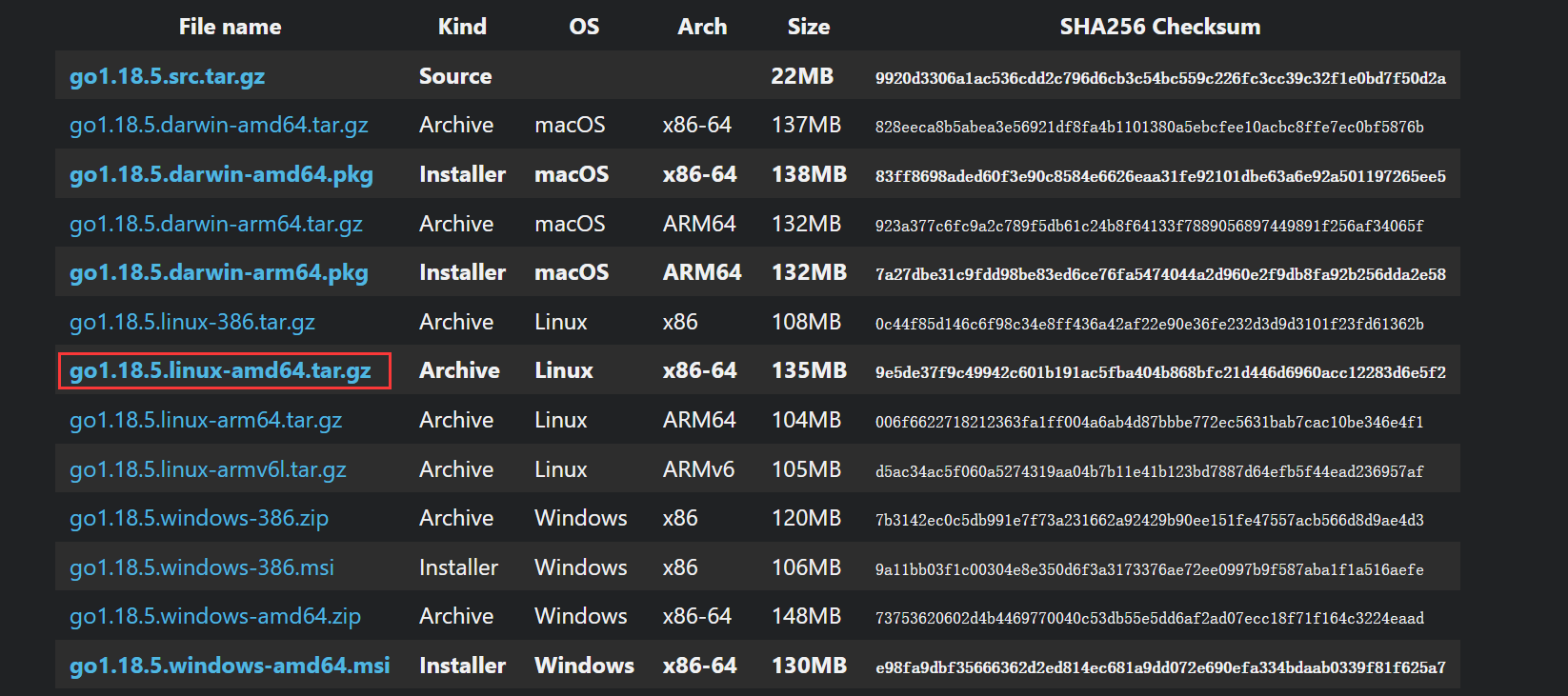
Task: Open go1.18.5.src.tar.gz download link
Action: [167, 76]
